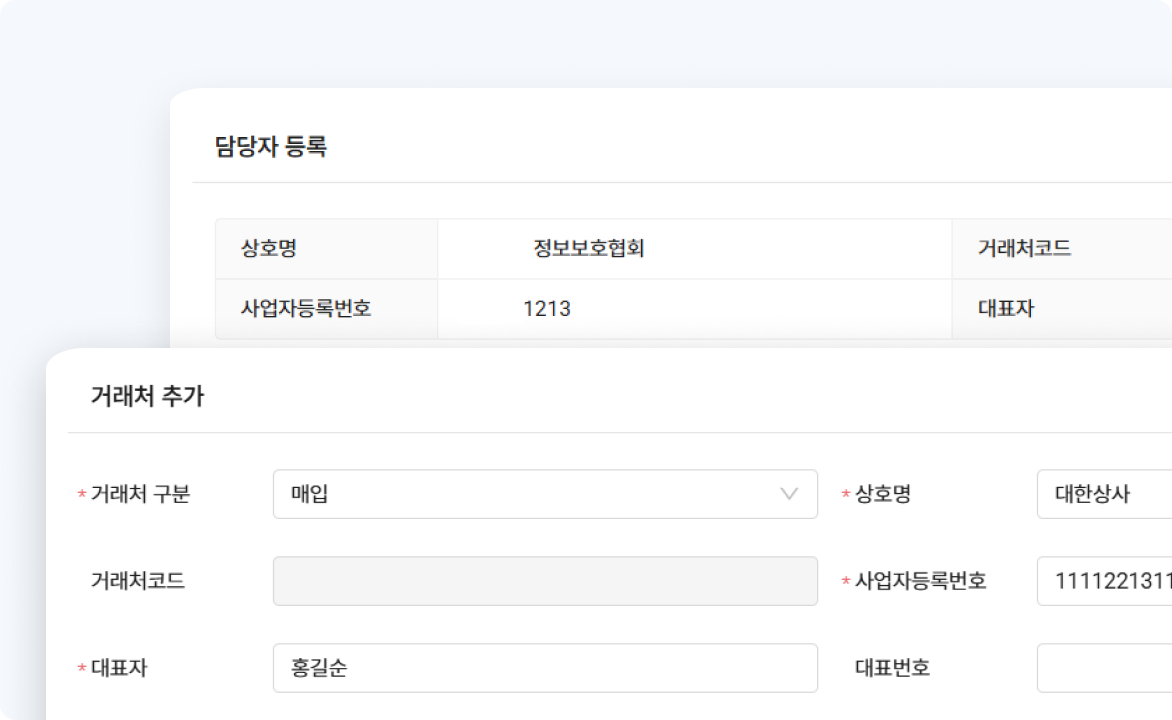Click the greyed-out 거래처코드 input box
1172x720 pixels.
tap(545, 581)
